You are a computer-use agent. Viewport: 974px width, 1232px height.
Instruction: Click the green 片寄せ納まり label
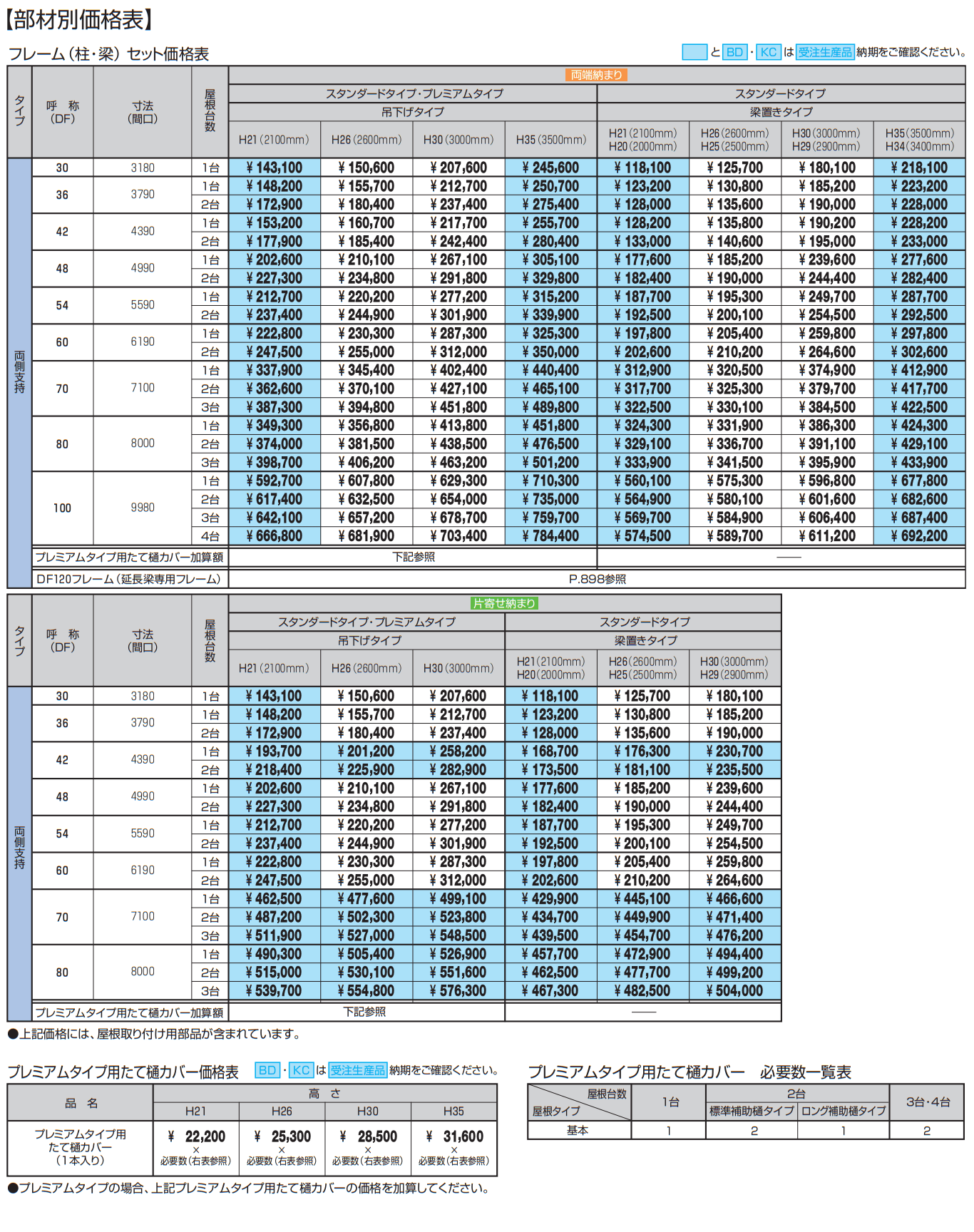(504, 603)
